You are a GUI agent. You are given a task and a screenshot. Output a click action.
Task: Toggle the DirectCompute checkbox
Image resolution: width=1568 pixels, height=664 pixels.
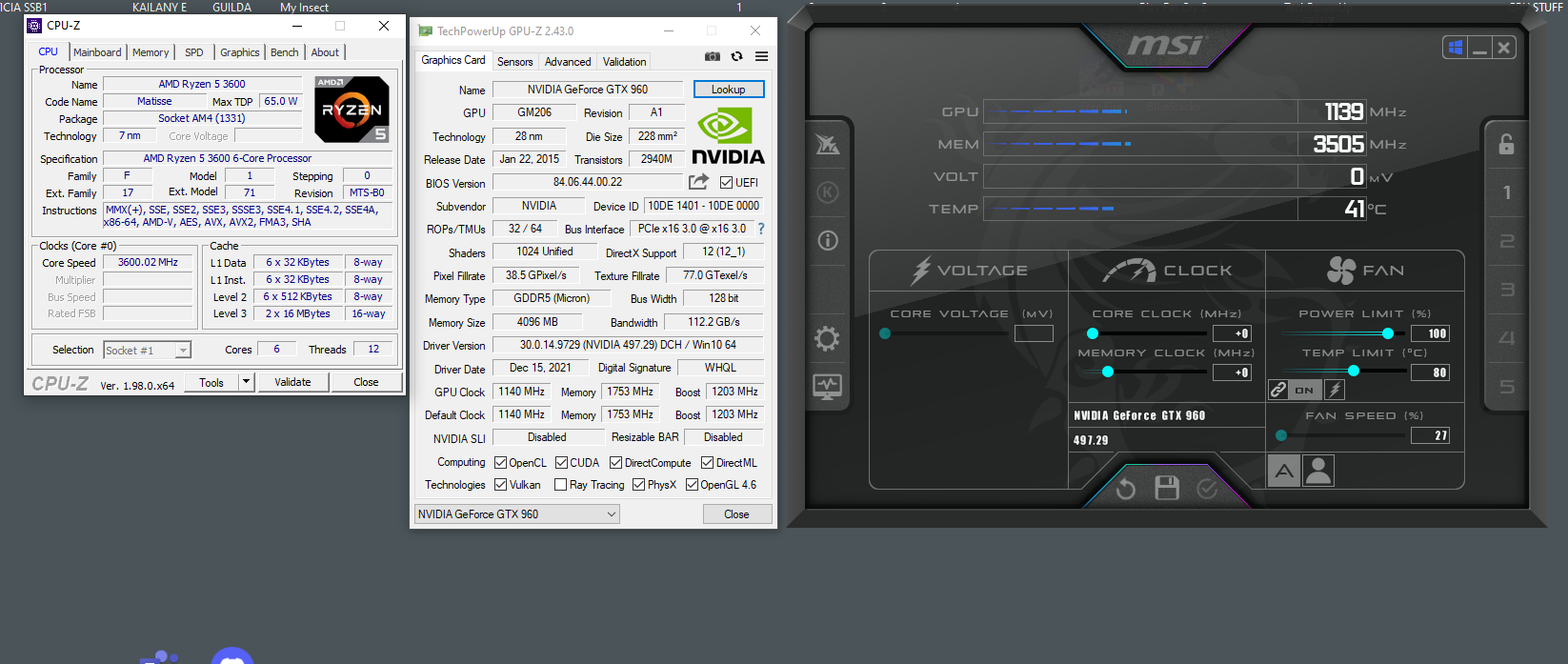(x=616, y=463)
